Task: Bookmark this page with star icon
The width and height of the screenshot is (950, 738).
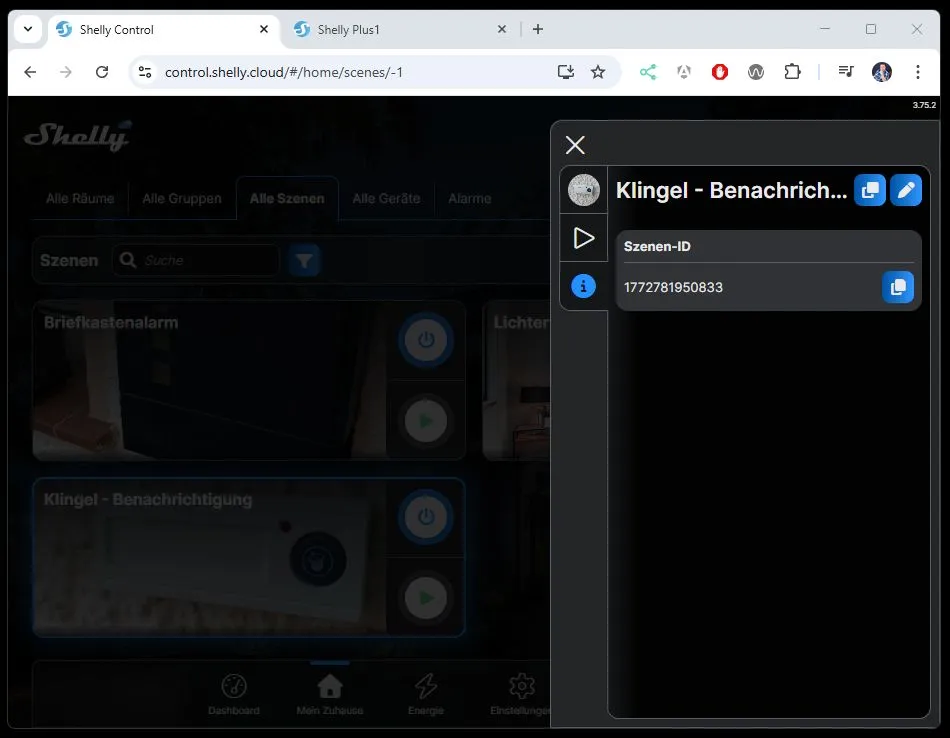Action: (x=598, y=72)
